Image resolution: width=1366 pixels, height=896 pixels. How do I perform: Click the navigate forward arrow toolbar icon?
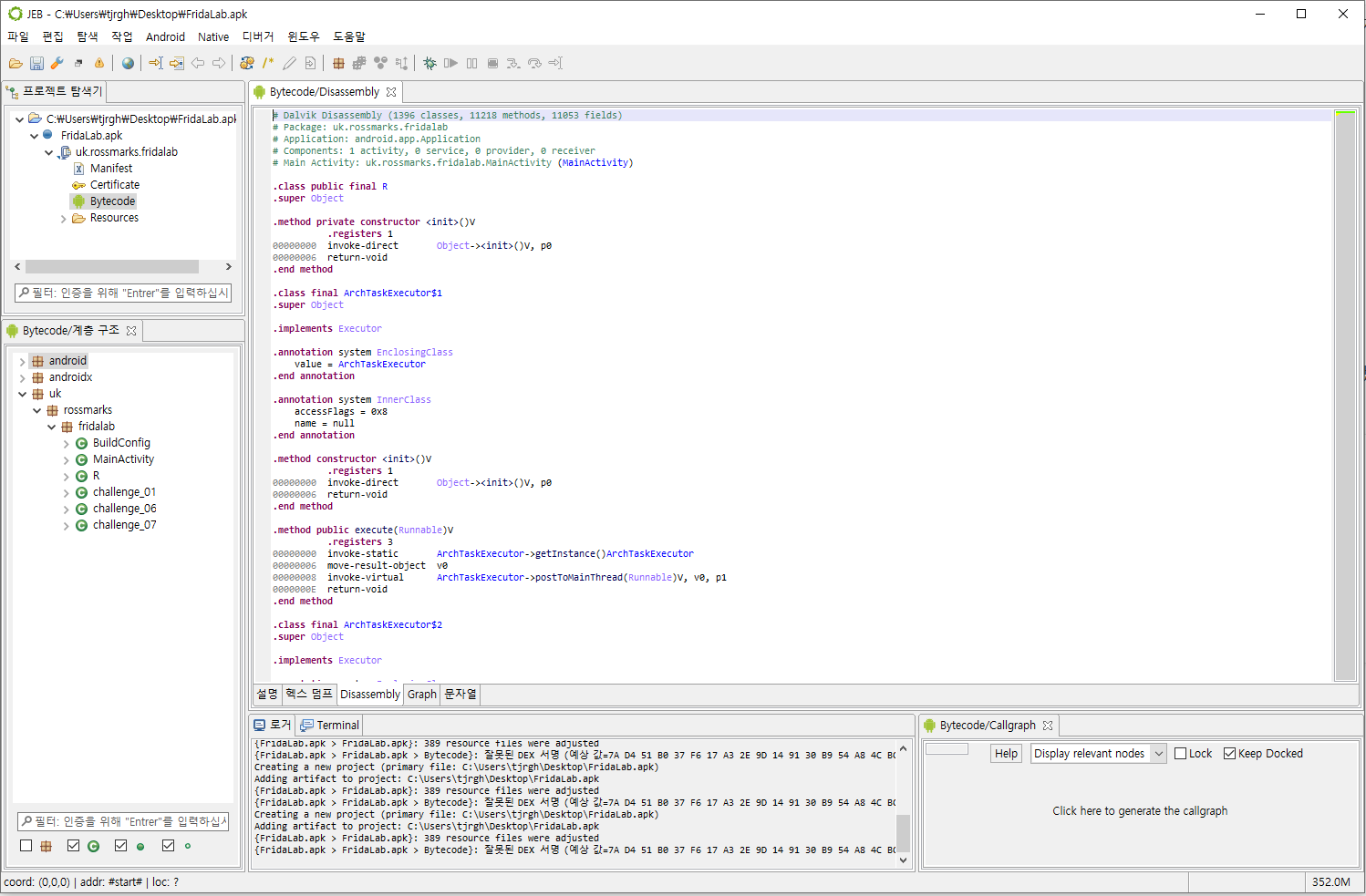[219, 63]
